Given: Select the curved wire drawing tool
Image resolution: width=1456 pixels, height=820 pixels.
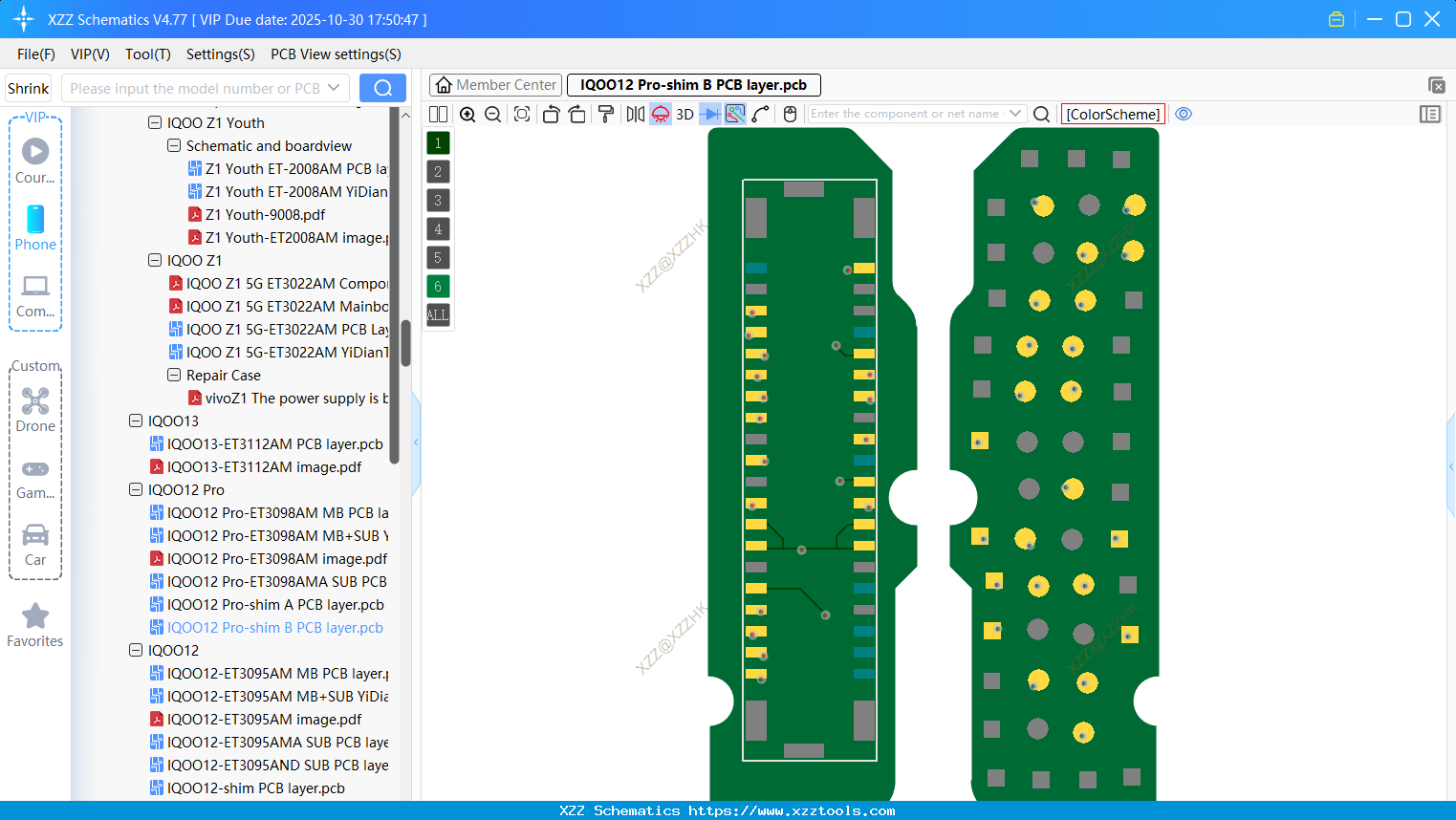Looking at the screenshot, I should pos(762,114).
